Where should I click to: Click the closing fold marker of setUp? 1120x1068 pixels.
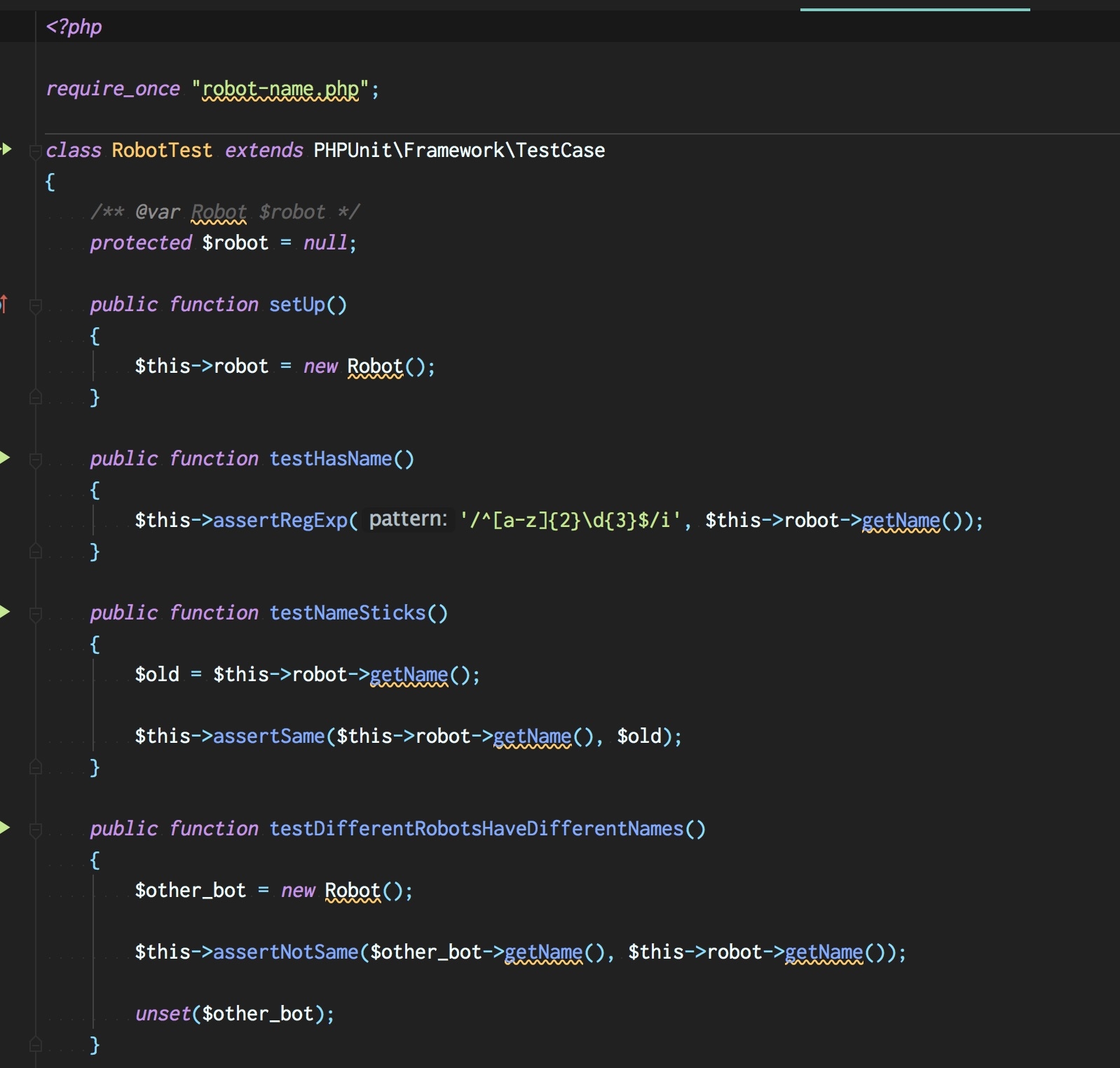click(35, 398)
